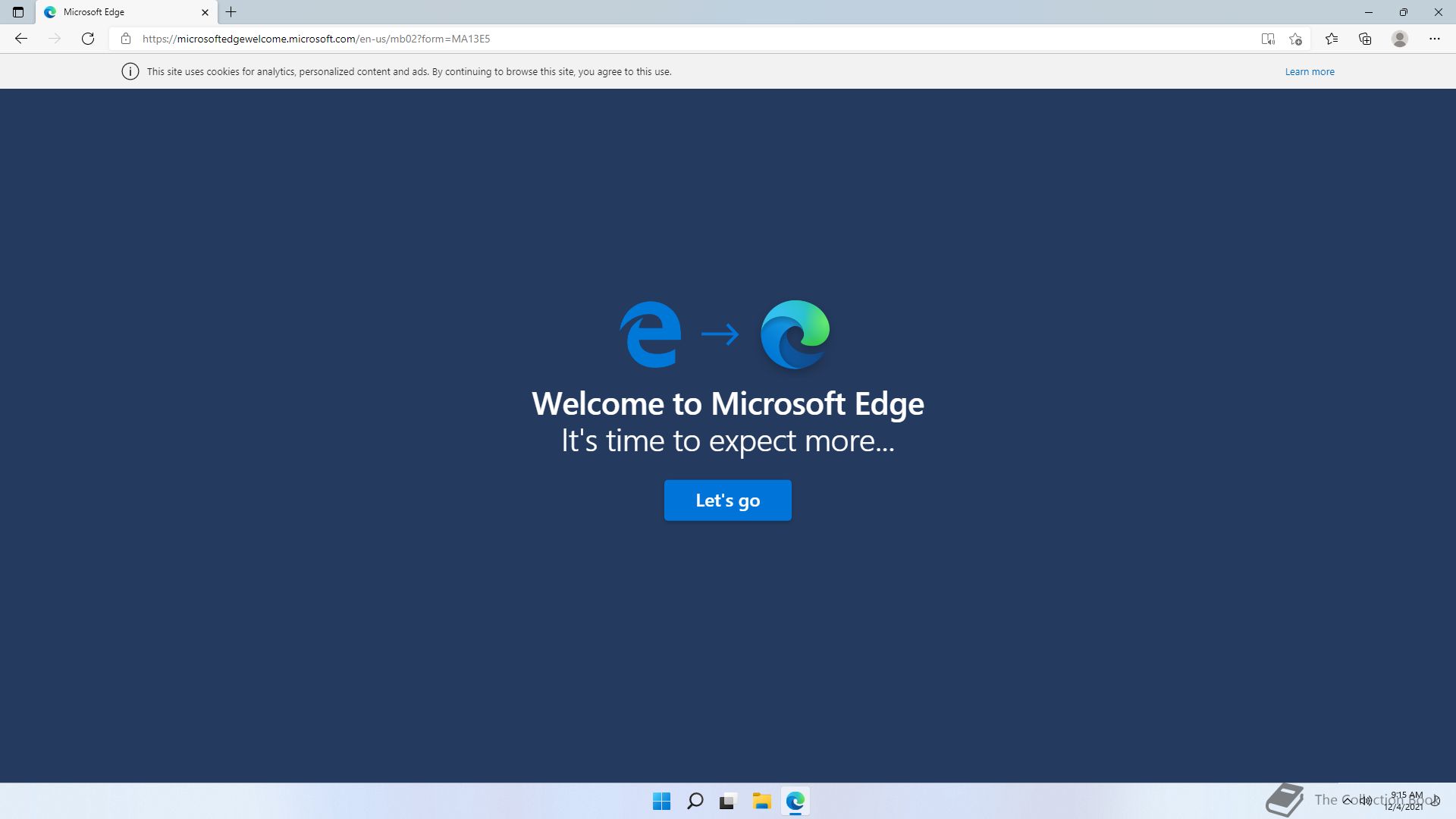
Task: Open Windows Start menu
Action: coord(661,801)
